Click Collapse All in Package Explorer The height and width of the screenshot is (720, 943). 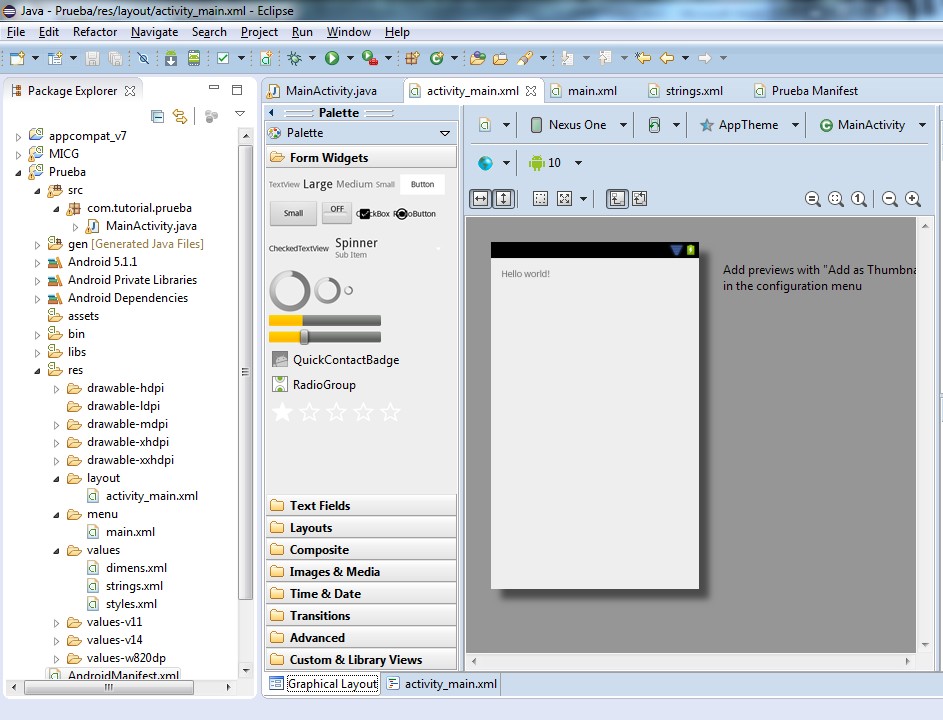[158, 116]
